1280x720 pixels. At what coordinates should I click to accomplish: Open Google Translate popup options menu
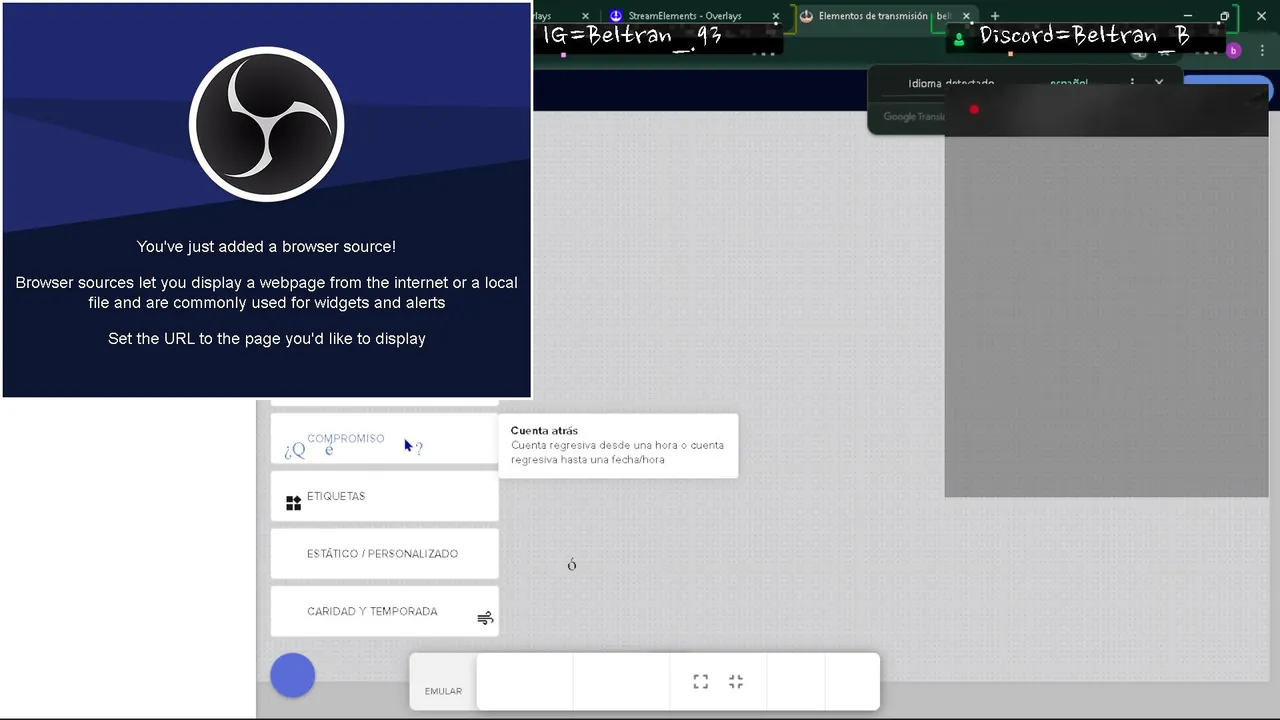1133,83
